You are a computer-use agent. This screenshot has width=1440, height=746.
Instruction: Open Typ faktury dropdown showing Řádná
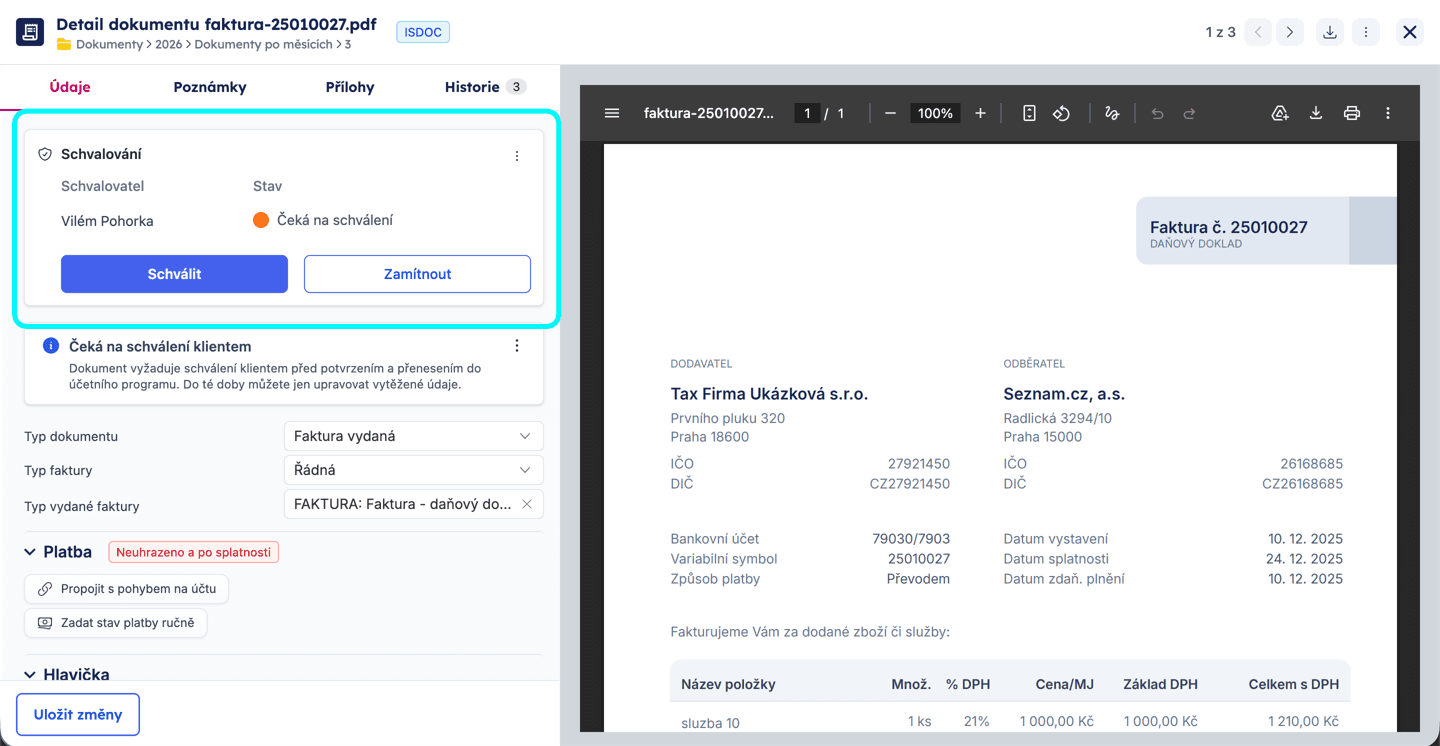[413, 470]
